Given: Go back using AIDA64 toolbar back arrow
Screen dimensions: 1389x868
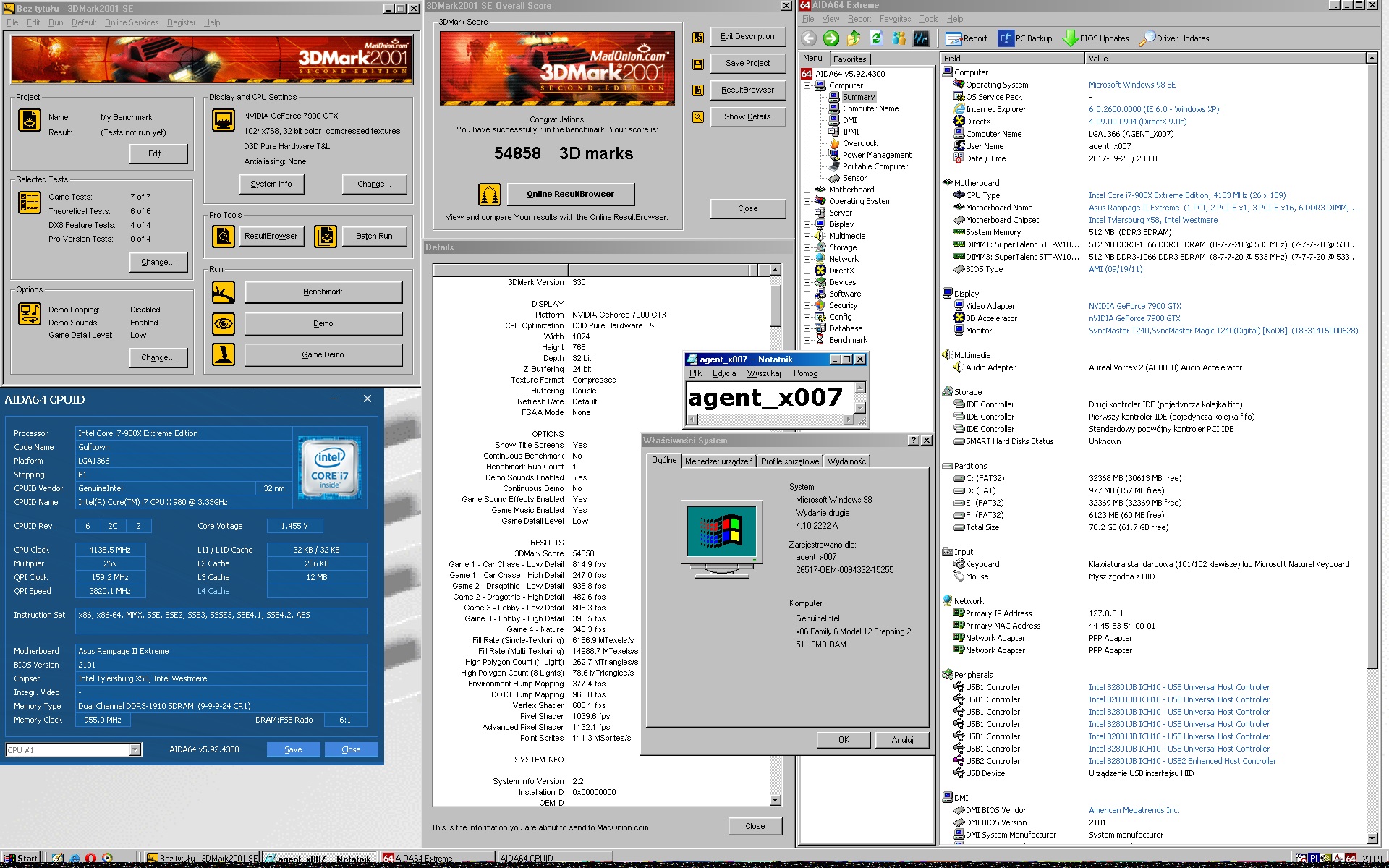Looking at the screenshot, I should pyautogui.click(x=809, y=38).
